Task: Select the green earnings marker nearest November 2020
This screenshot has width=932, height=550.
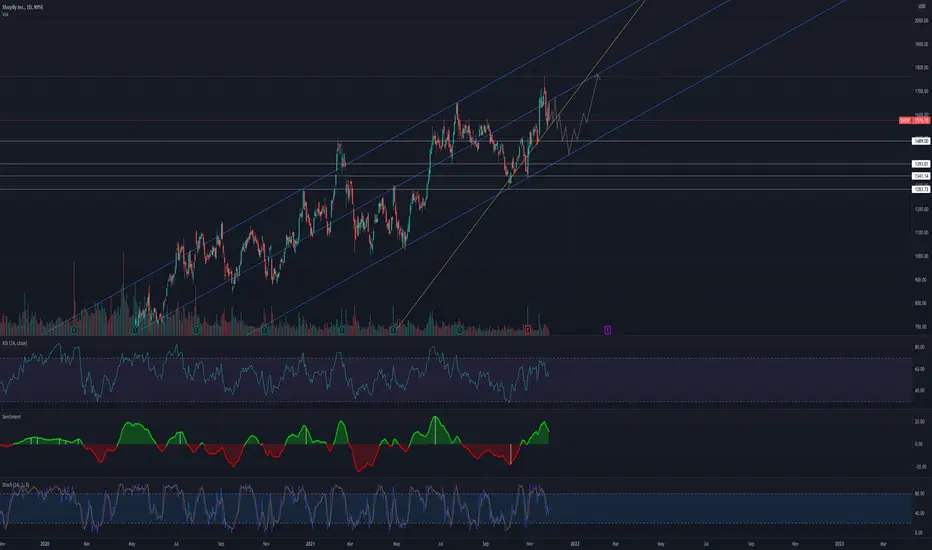Action: pos(263,329)
